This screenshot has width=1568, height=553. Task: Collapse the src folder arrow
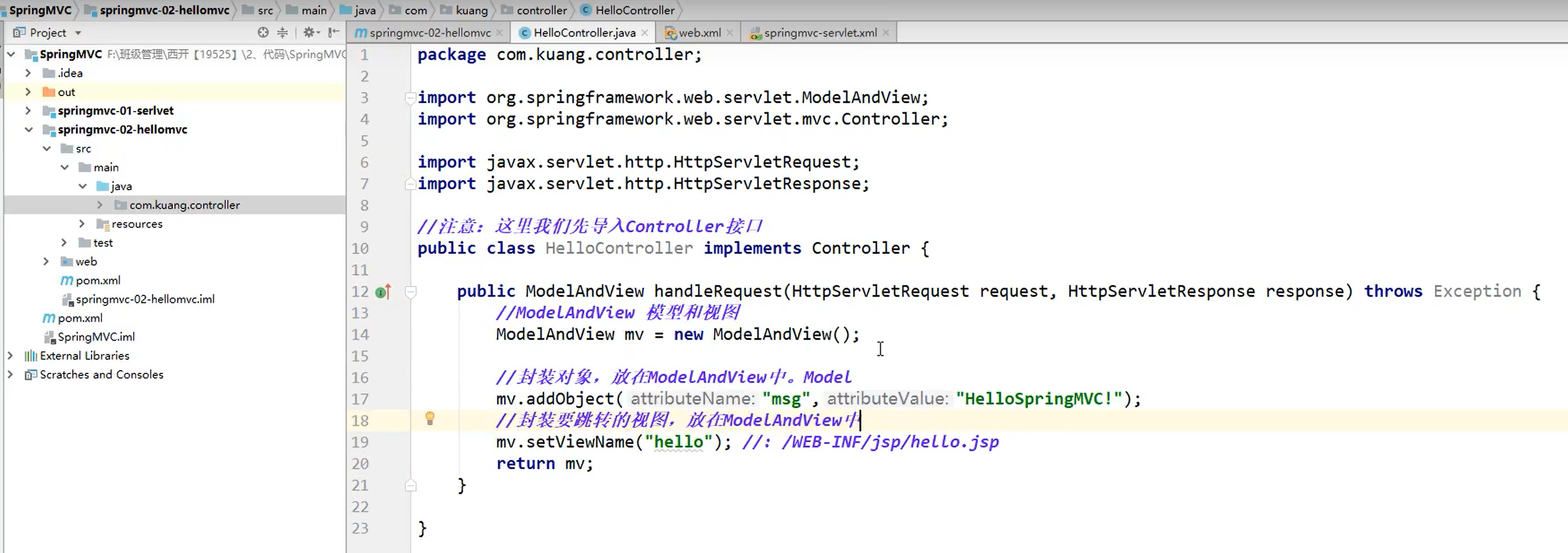[x=46, y=148]
